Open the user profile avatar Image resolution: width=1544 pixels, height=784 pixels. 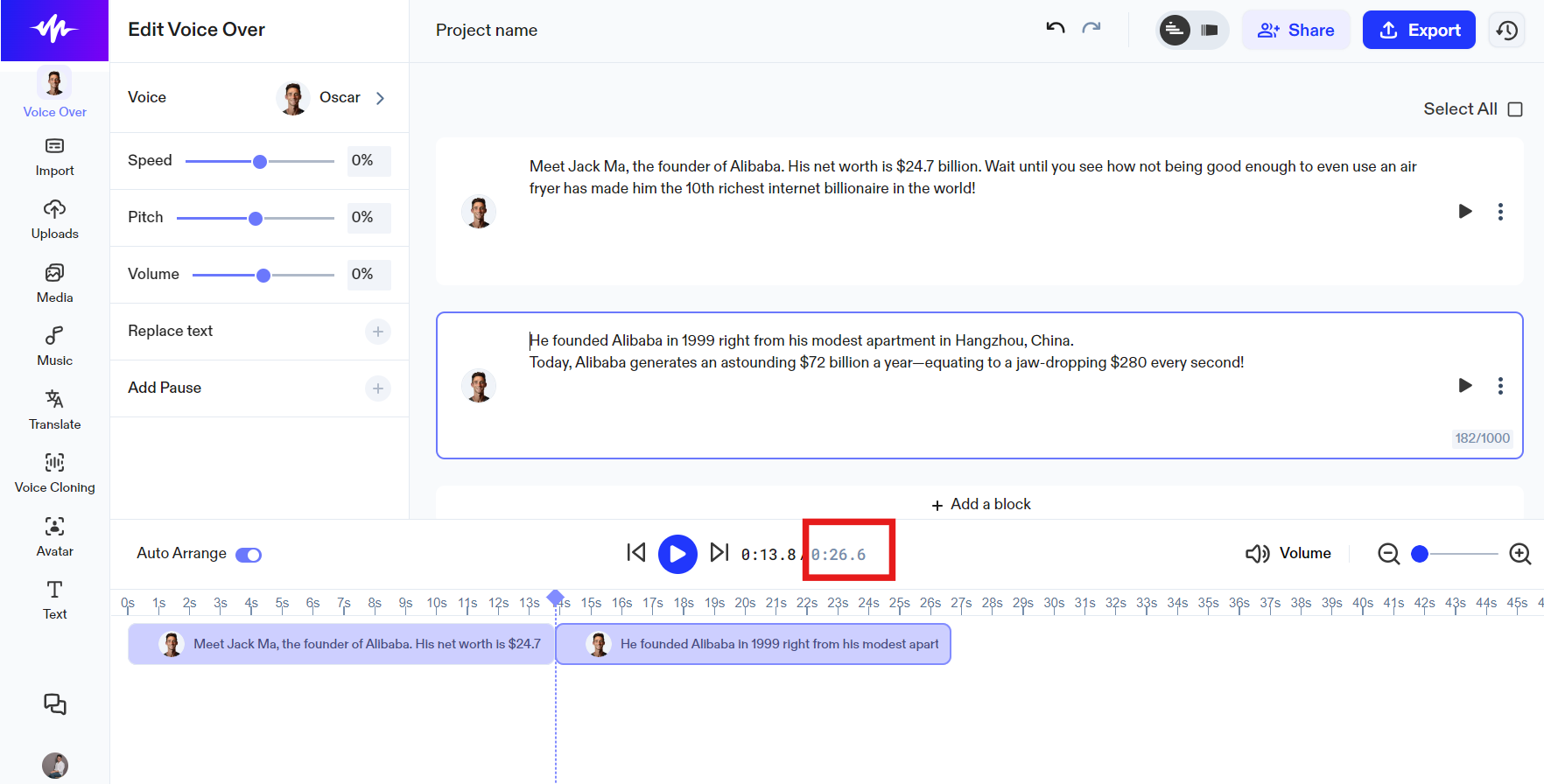(55, 765)
